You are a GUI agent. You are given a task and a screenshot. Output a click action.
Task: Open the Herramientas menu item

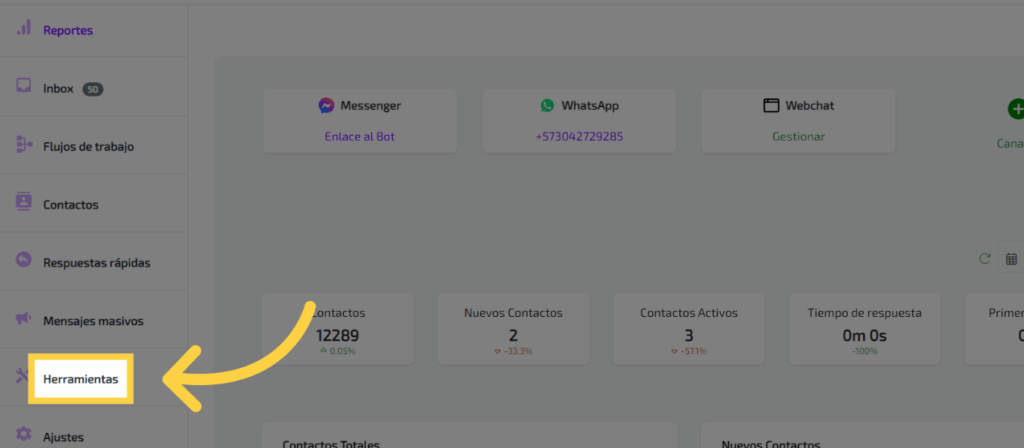(80, 379)
